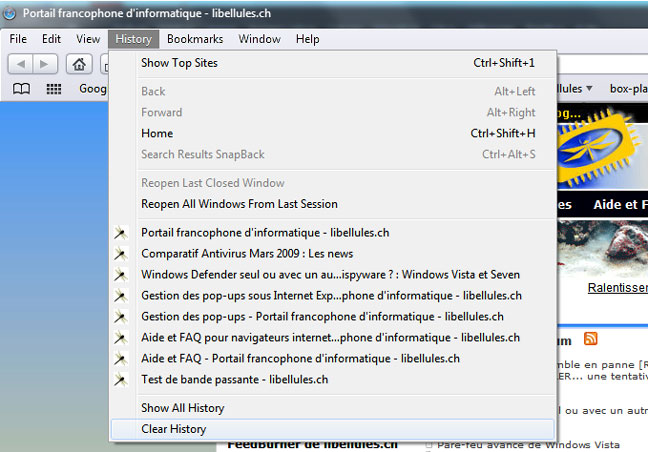Viewport: 648px width, 452px height.
Task: Click the underwater rock thumbnail image
Action: click(x=603, y=249)
